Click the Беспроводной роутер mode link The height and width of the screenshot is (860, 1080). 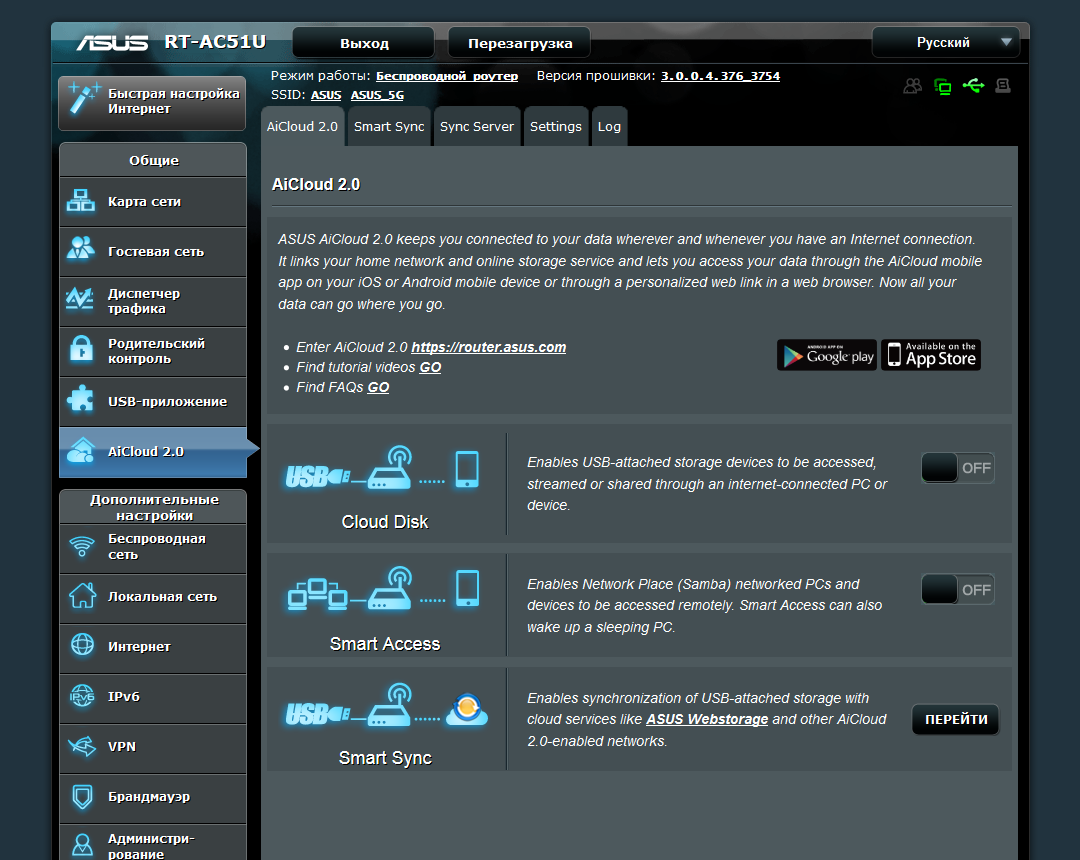pyautogui.click(x=447, y=76)
